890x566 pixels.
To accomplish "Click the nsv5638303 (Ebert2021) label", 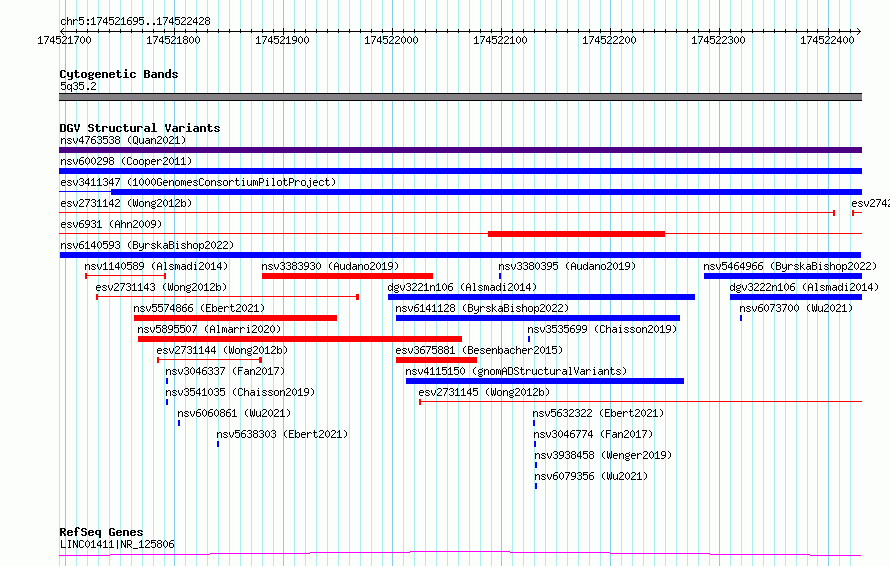I will pos(282,434).
